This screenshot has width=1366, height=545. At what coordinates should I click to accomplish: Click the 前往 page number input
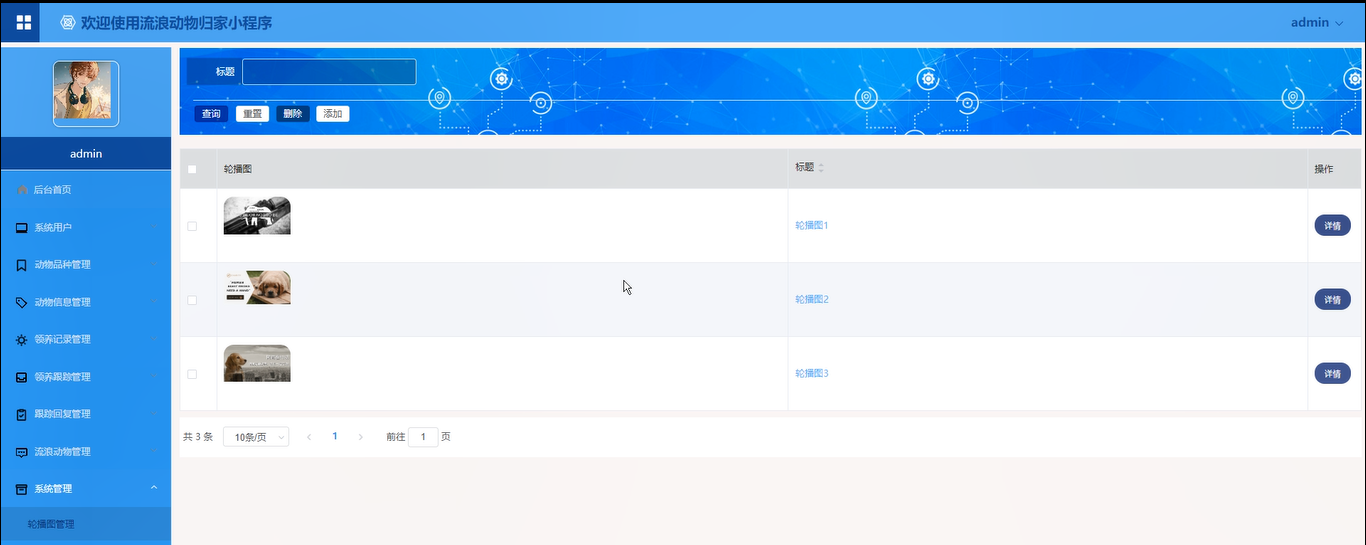[x=423, y=437]
